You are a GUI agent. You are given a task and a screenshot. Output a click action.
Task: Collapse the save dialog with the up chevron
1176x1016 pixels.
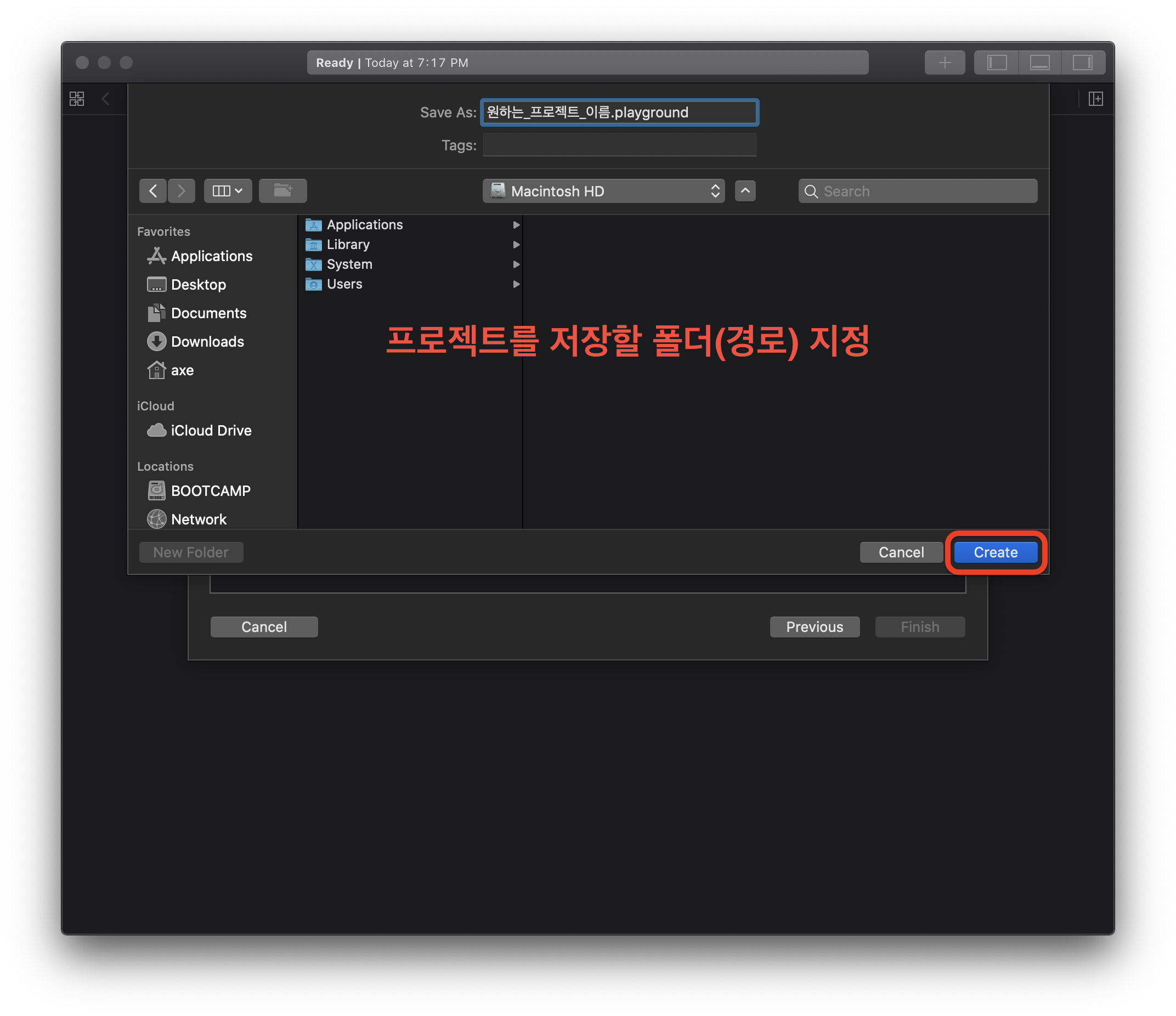coord(745,191)
